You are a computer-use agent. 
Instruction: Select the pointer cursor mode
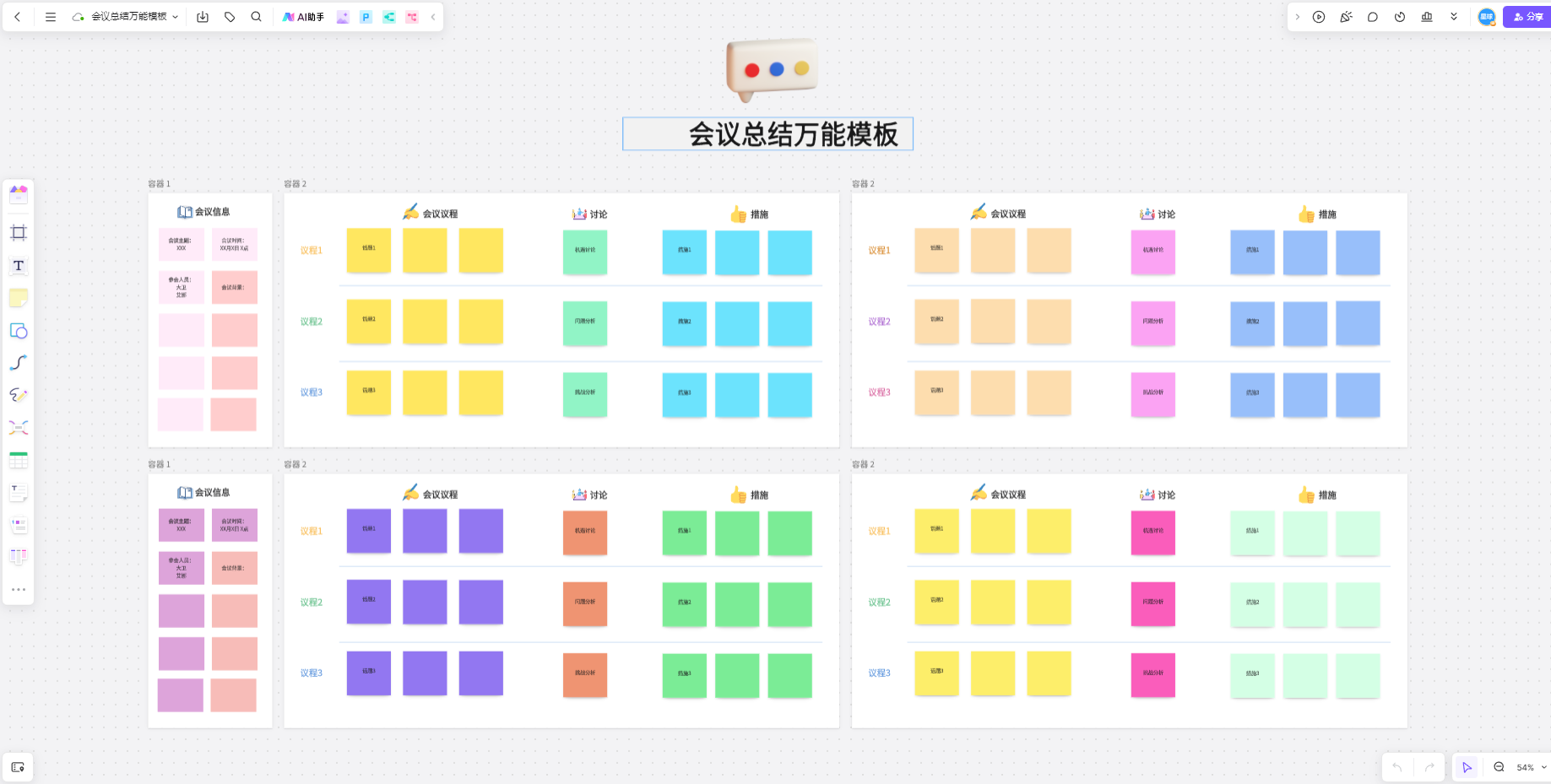pos(1467,767)
